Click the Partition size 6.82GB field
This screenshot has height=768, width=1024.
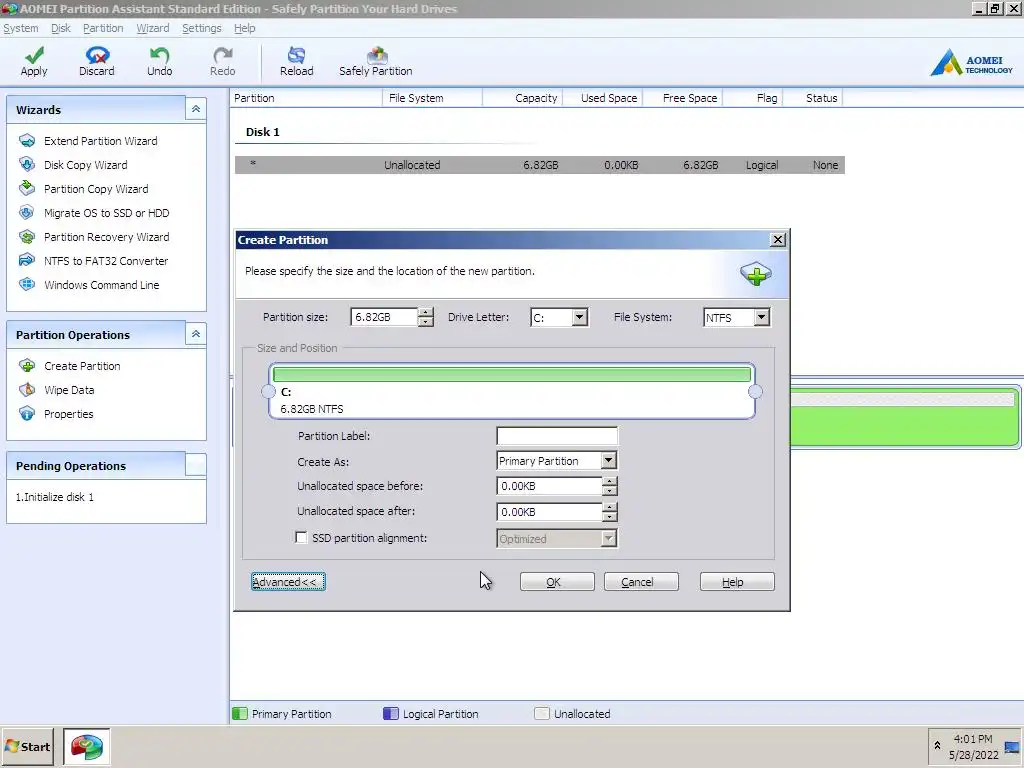coord(385,317)
